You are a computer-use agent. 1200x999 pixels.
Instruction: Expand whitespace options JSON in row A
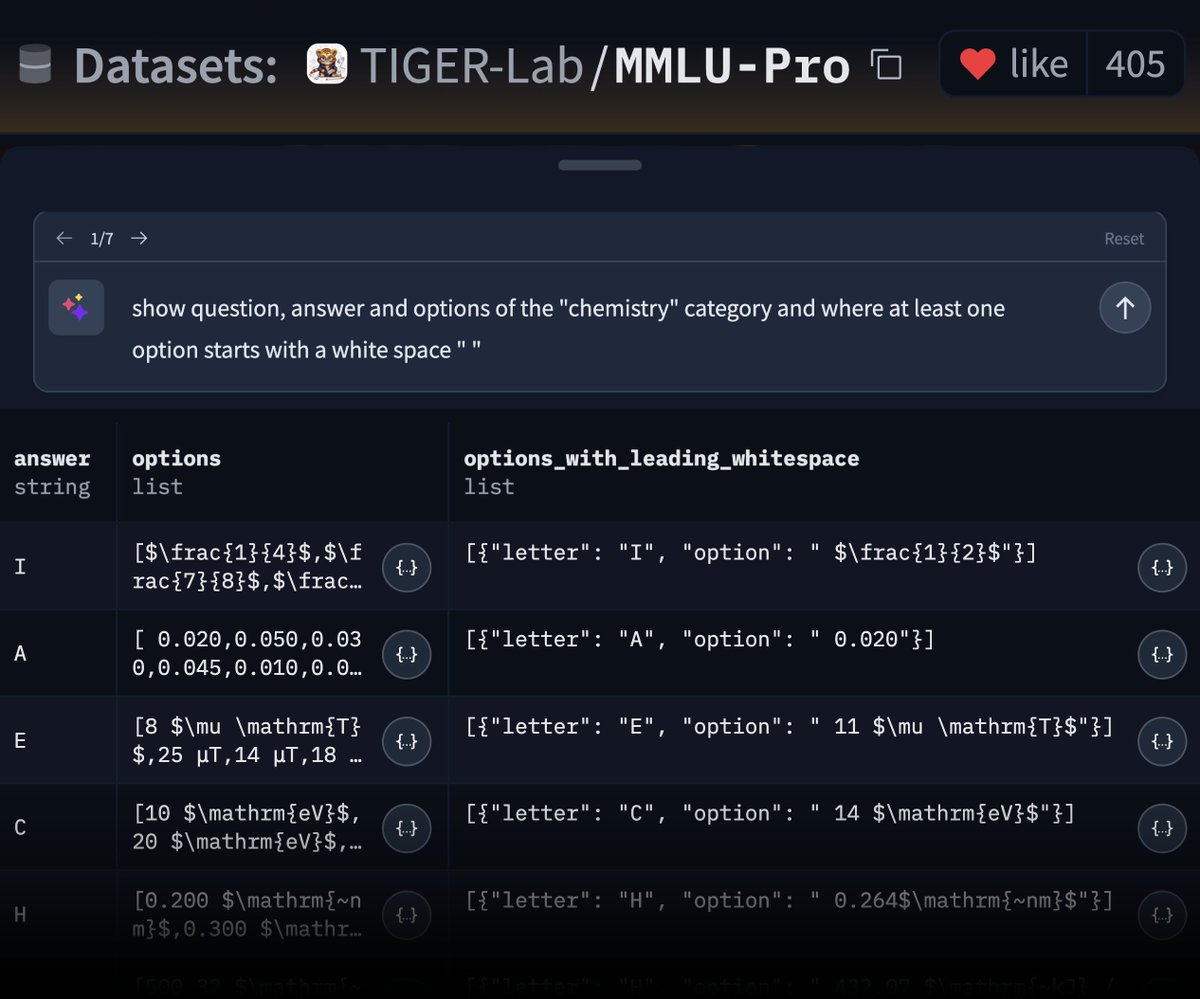pyautogui.click(x=1162, y=655)
